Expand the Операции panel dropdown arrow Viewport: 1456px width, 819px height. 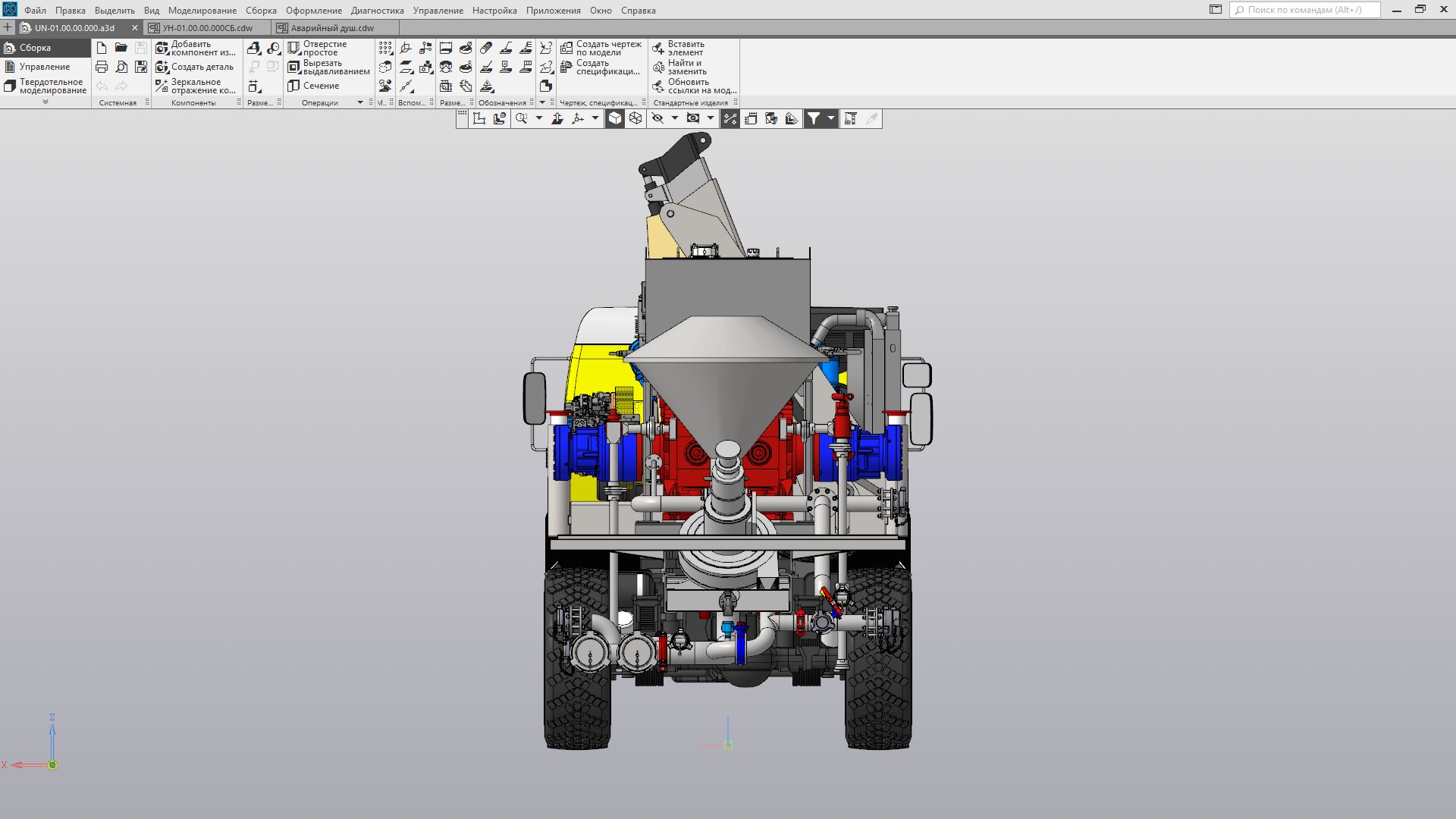pyautogui.click(x=360, y=102)
